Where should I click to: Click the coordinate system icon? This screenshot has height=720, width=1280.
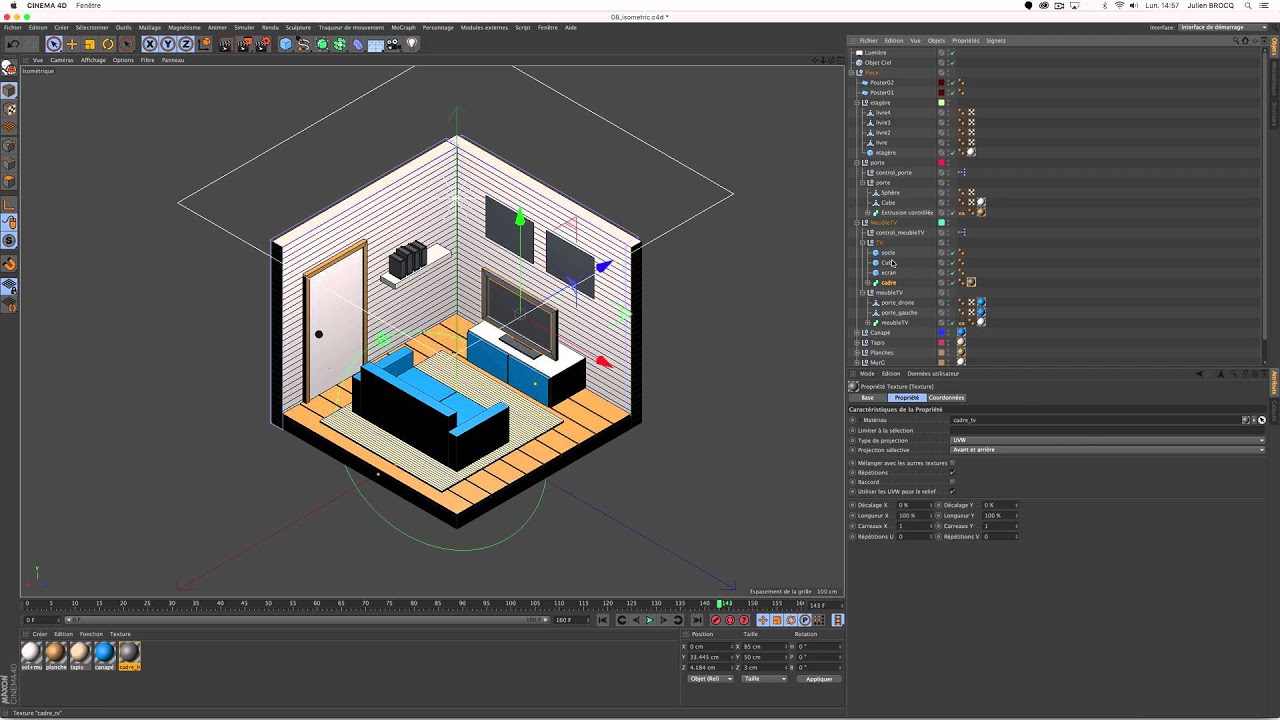[205, 44]
